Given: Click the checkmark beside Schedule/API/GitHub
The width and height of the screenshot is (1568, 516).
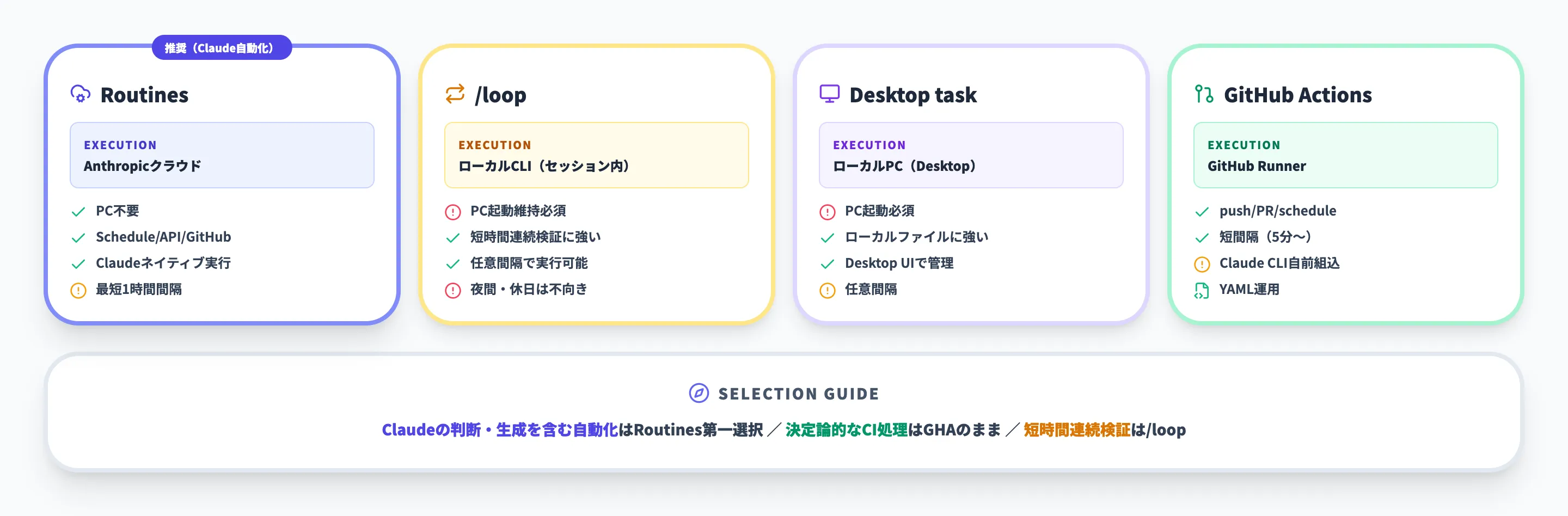Looking at the screenshot, I should (x=78, y=238).
